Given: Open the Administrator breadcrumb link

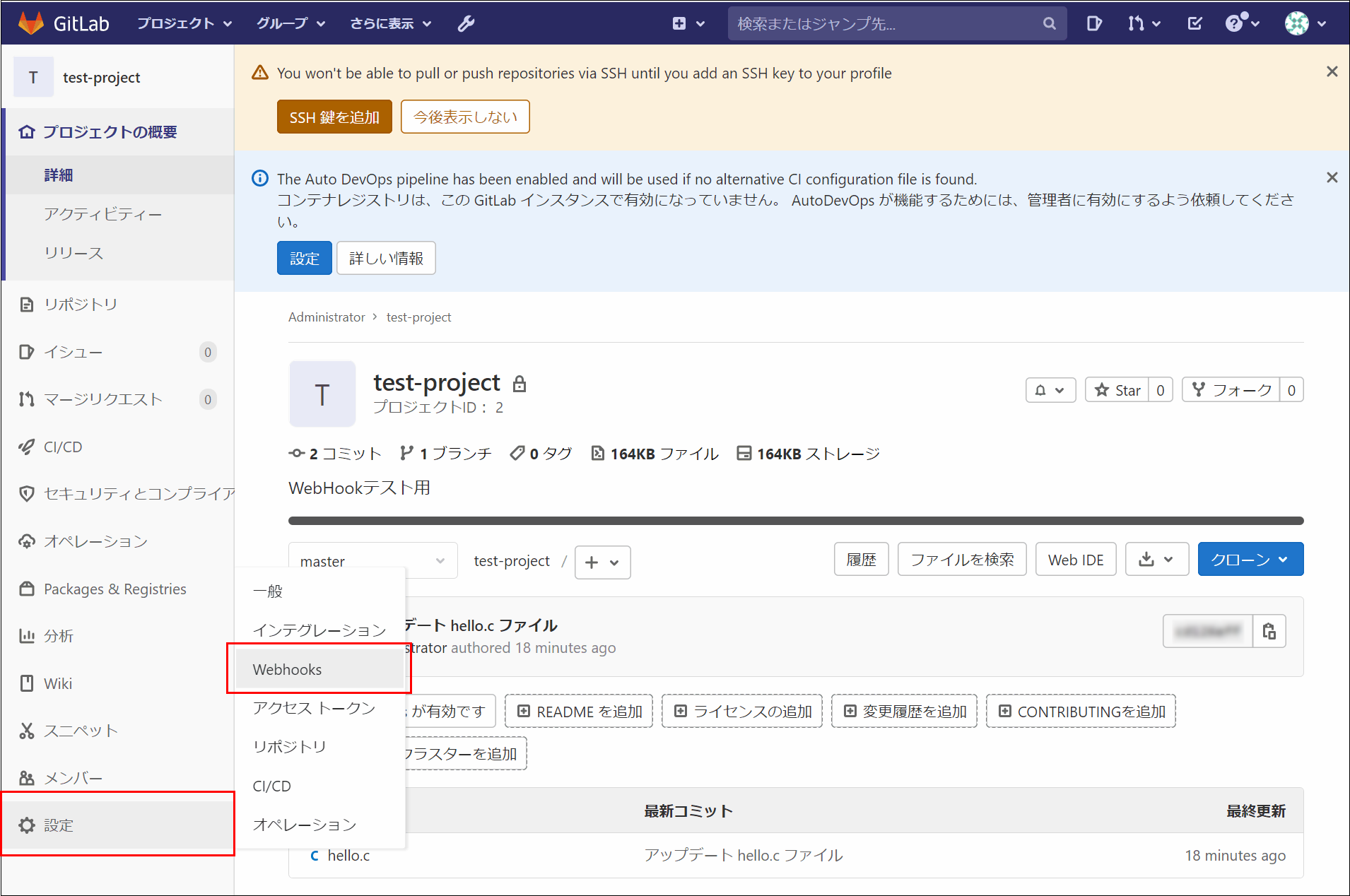Looking at the screenshot, I should 327,317.
